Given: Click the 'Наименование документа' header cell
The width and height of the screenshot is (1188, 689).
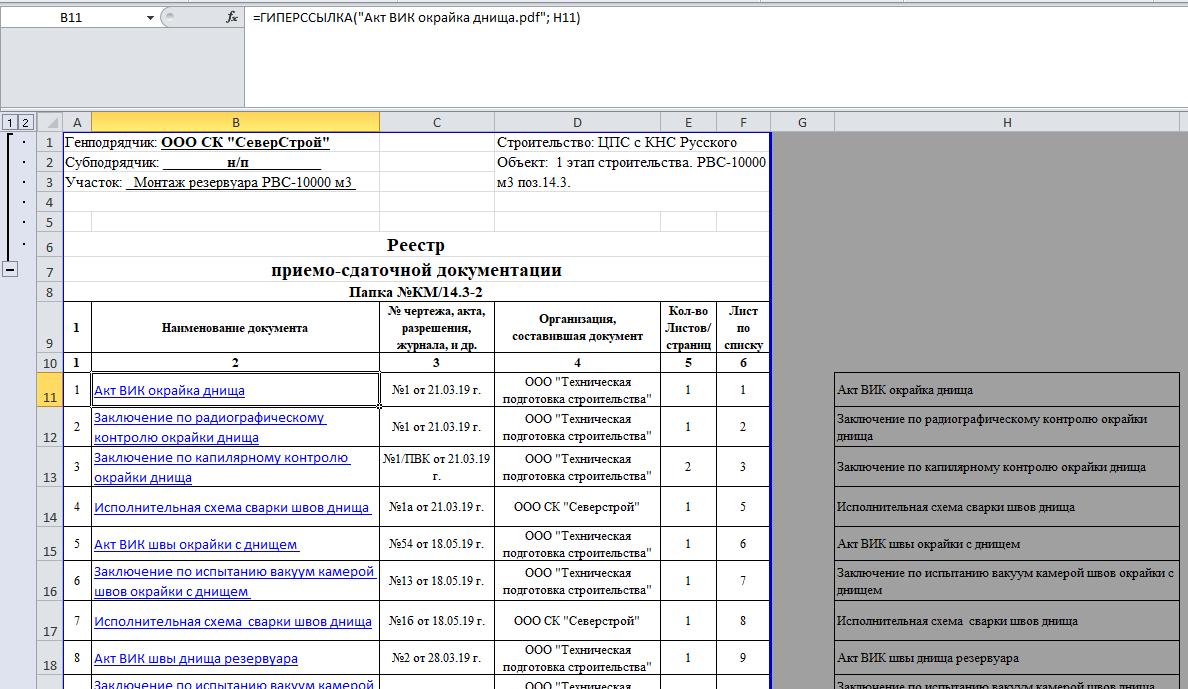Looking at the screenshot, I should click(236, 327).
